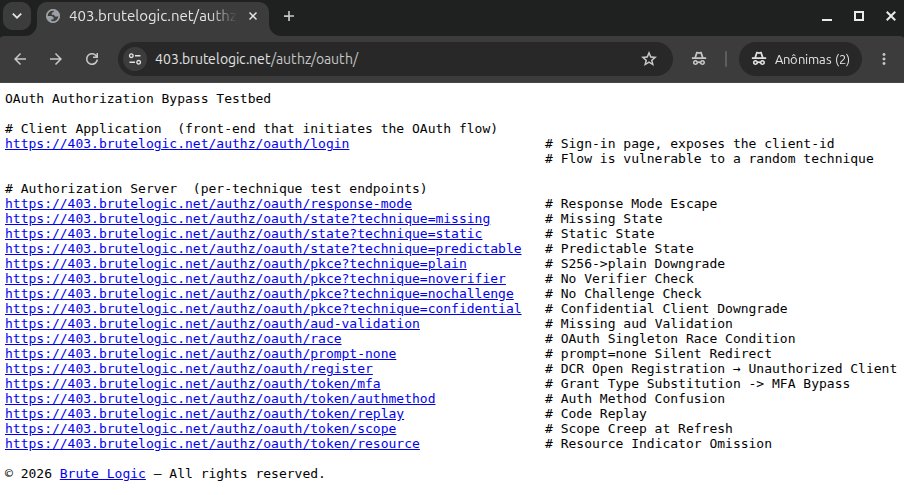The height and width of the screenshot is (495, 904).
Task: Open the state?technique=static link
Action: tap(243, 233)
